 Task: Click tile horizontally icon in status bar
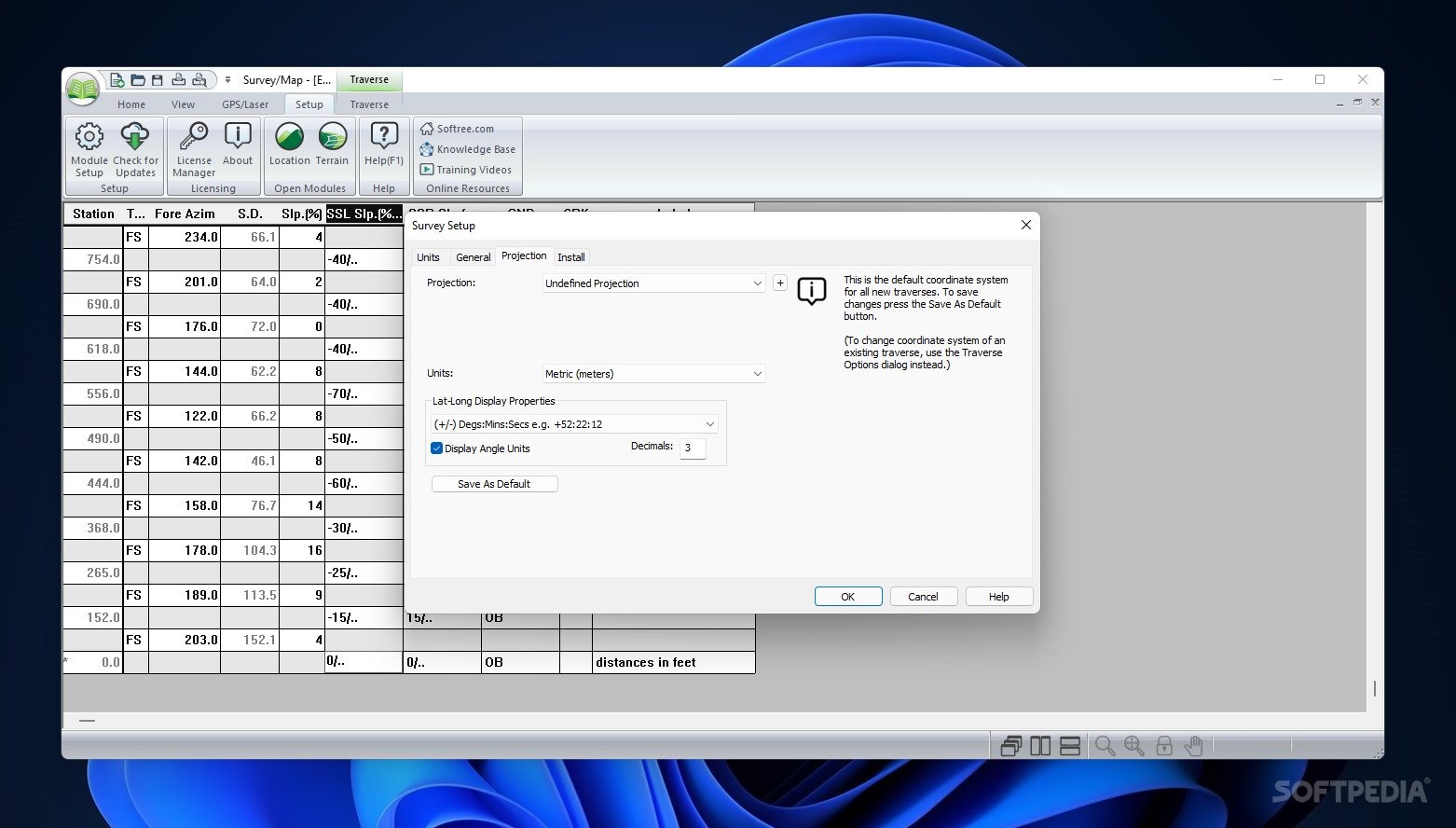click(1070, 746)
